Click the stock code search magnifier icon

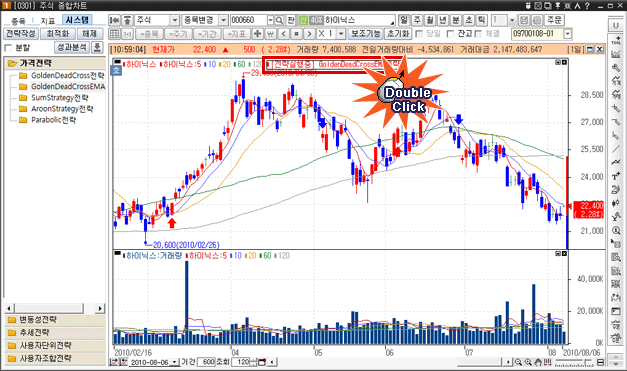279,20
